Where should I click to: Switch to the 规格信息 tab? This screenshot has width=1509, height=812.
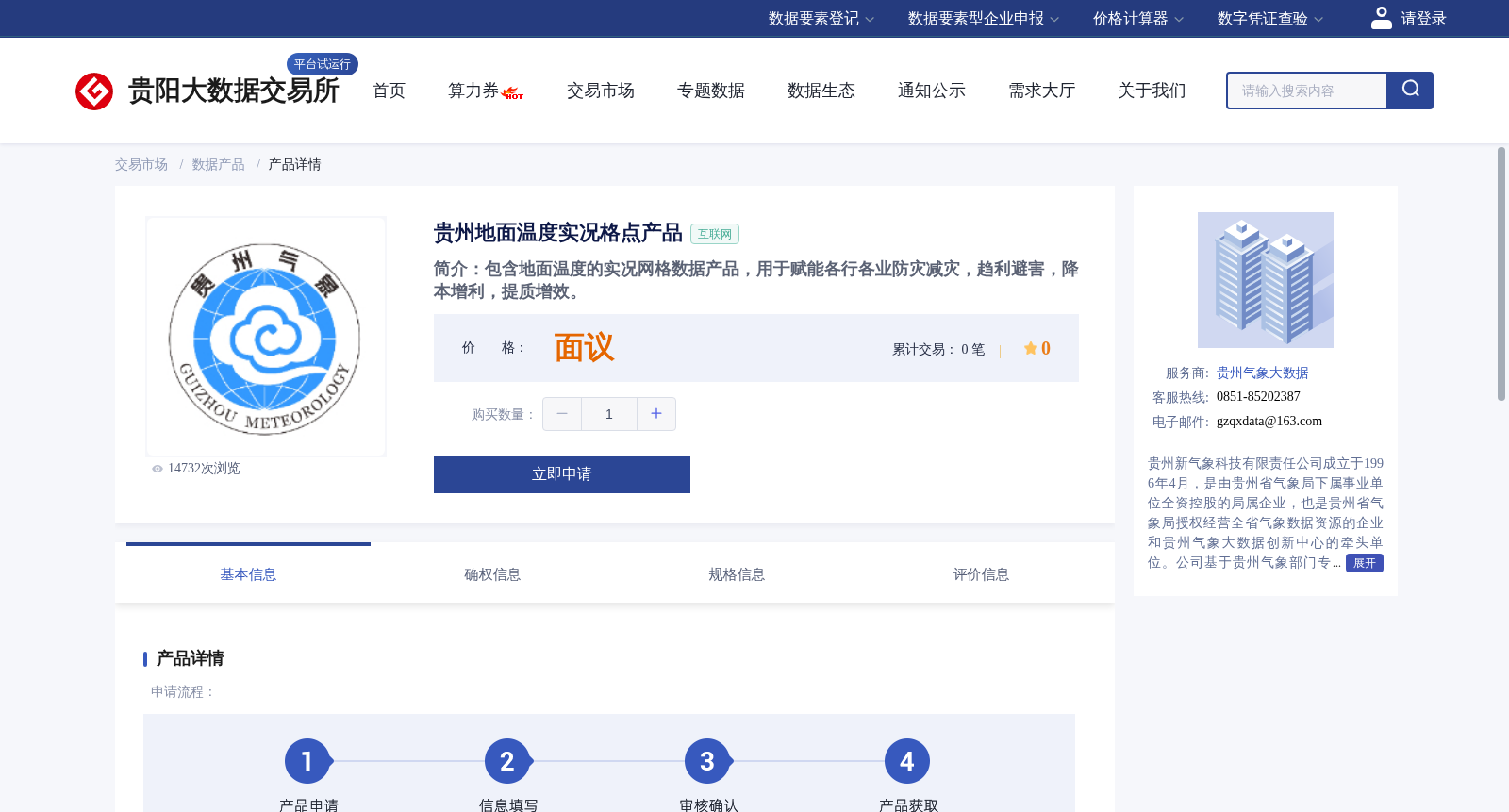coord(737,574)
